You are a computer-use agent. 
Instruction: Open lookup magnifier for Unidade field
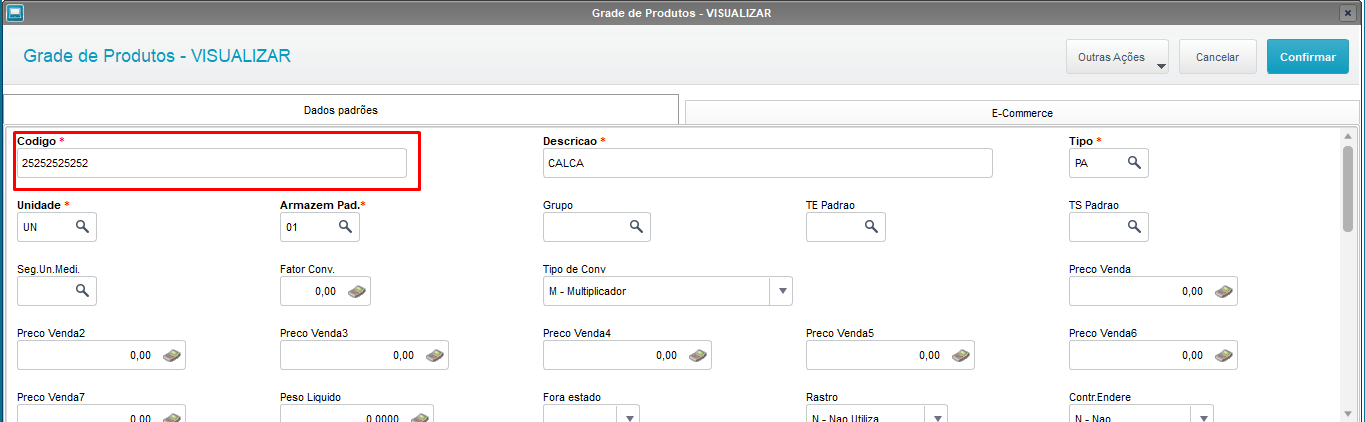point(82,227)
